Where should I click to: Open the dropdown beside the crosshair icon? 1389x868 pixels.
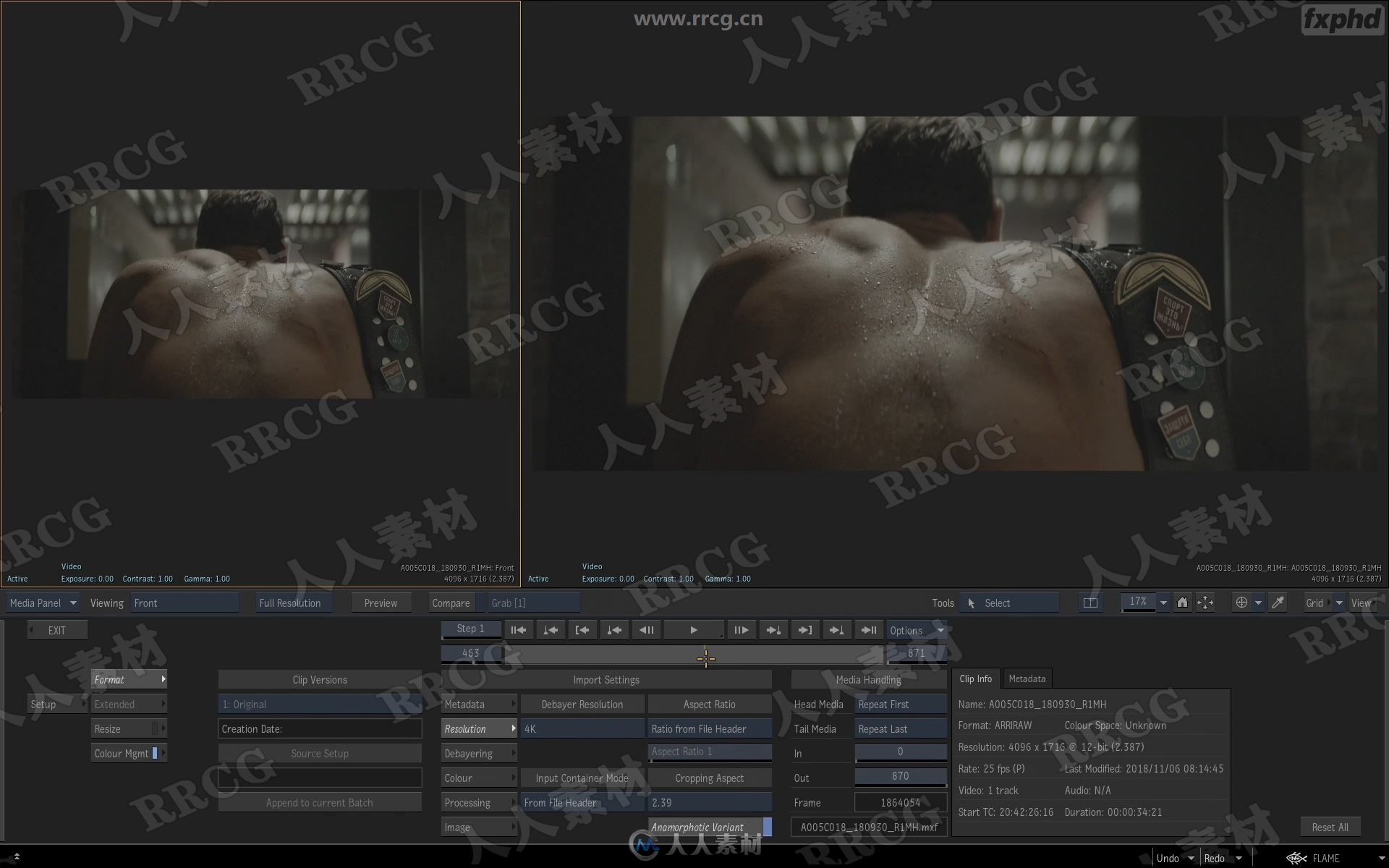[x=1259, y=603]
